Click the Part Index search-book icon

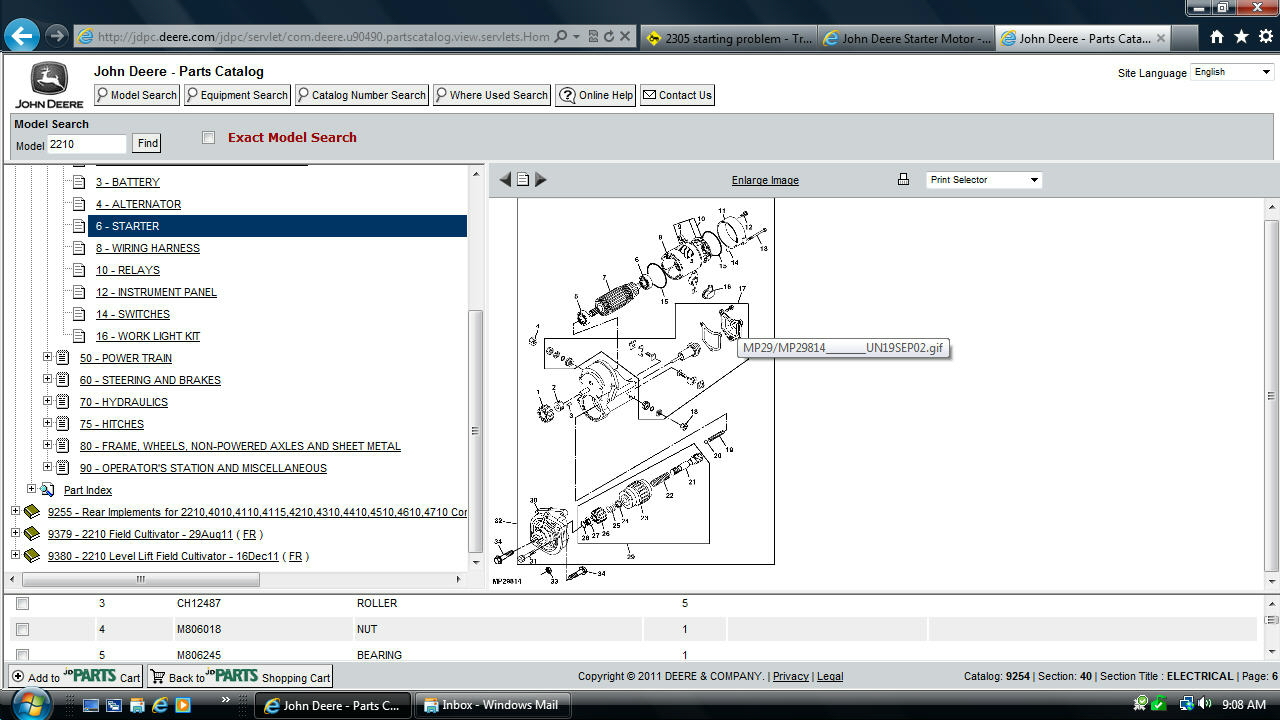(x=47, y=490)
